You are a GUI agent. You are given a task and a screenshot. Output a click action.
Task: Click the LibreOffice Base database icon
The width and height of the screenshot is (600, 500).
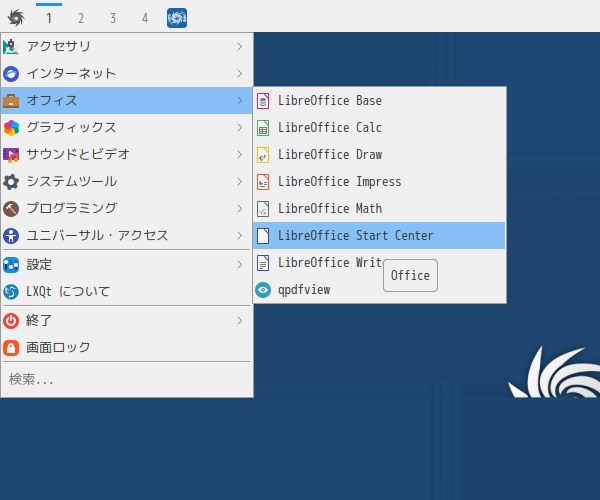tap(263, 101)
